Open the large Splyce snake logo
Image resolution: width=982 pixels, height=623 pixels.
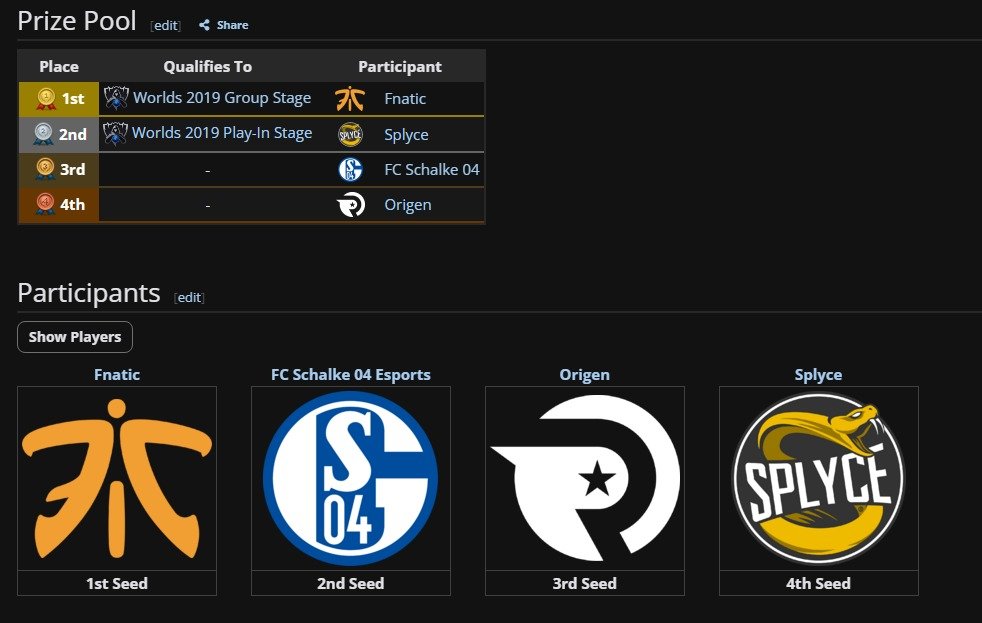pos(819,478)
